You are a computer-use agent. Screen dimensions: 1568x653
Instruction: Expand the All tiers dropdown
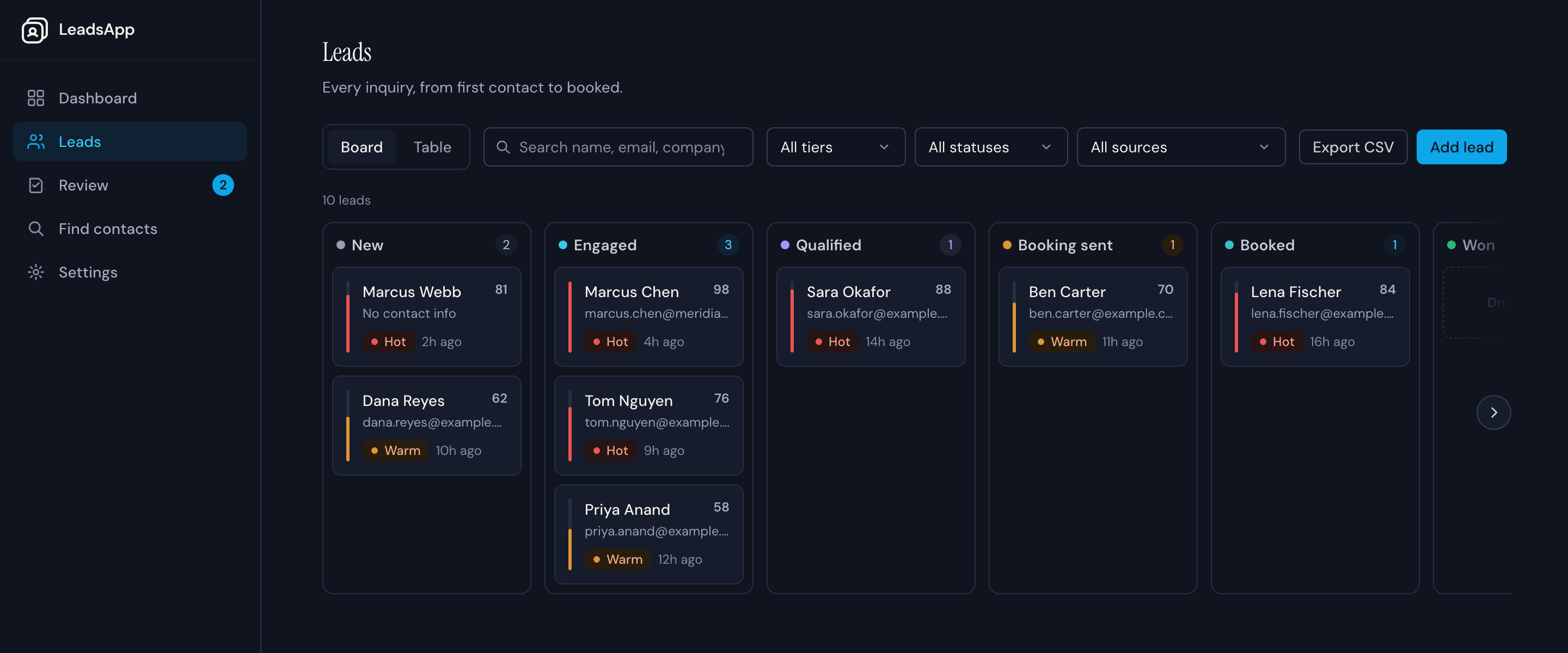tap(836, 147)
